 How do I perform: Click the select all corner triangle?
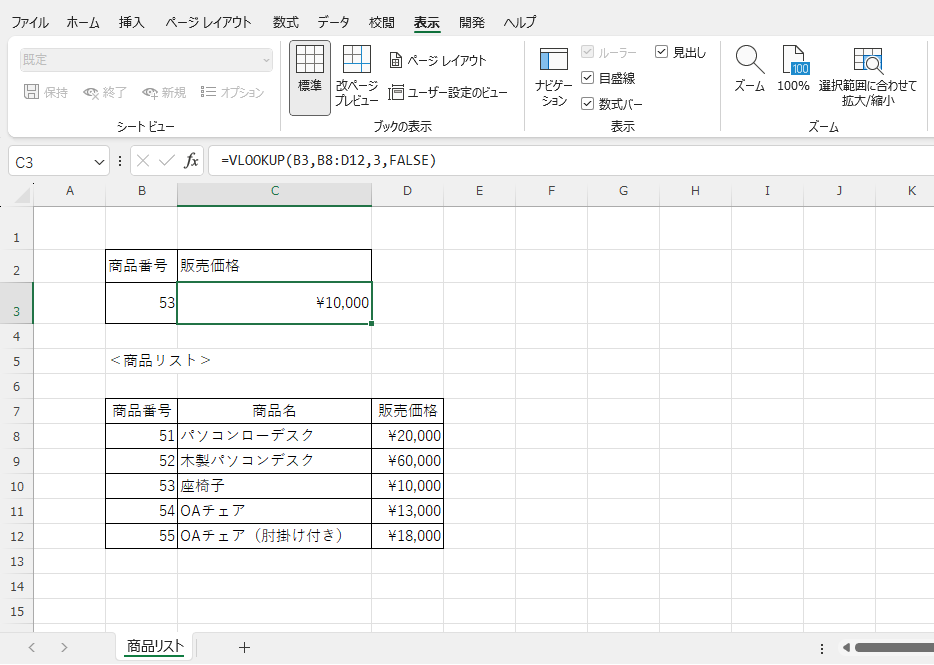point(21,195)
